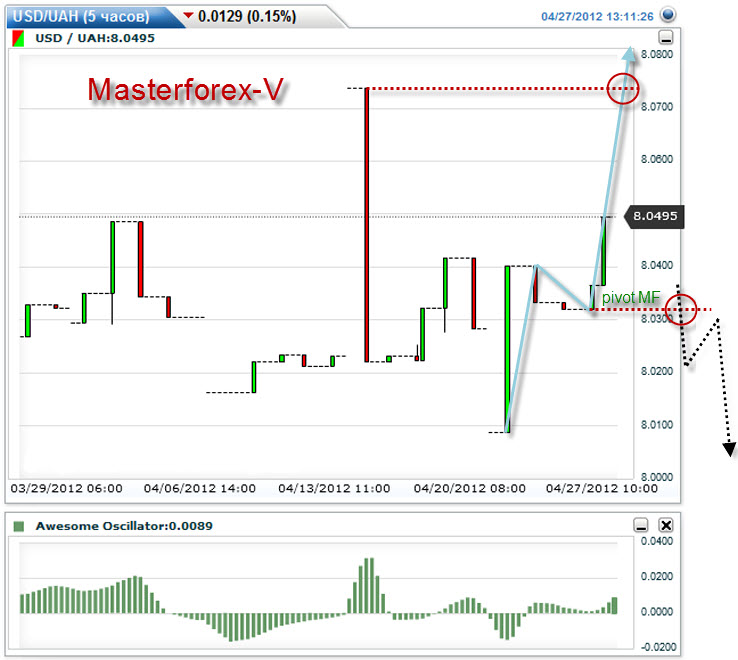Click the red-green USD/UAH legend color icon

click(18, 39)
